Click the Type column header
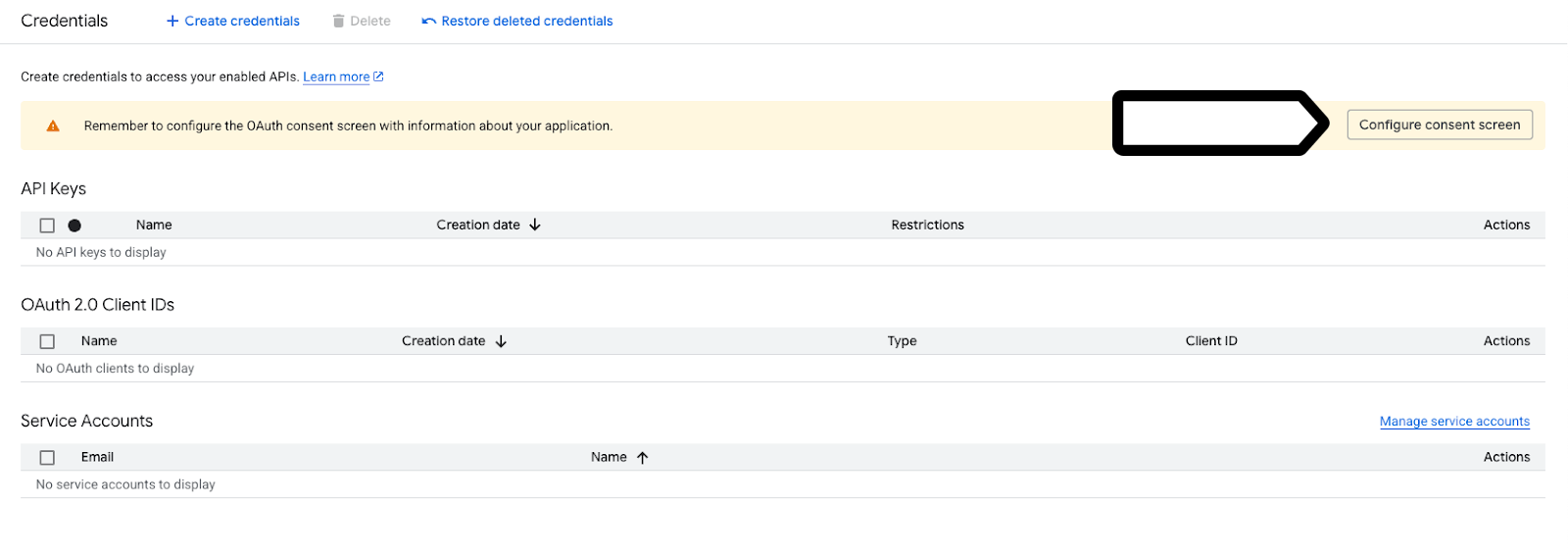Image resolution: width=1568 pixels, height=554 pixels. tap(902, 340)
